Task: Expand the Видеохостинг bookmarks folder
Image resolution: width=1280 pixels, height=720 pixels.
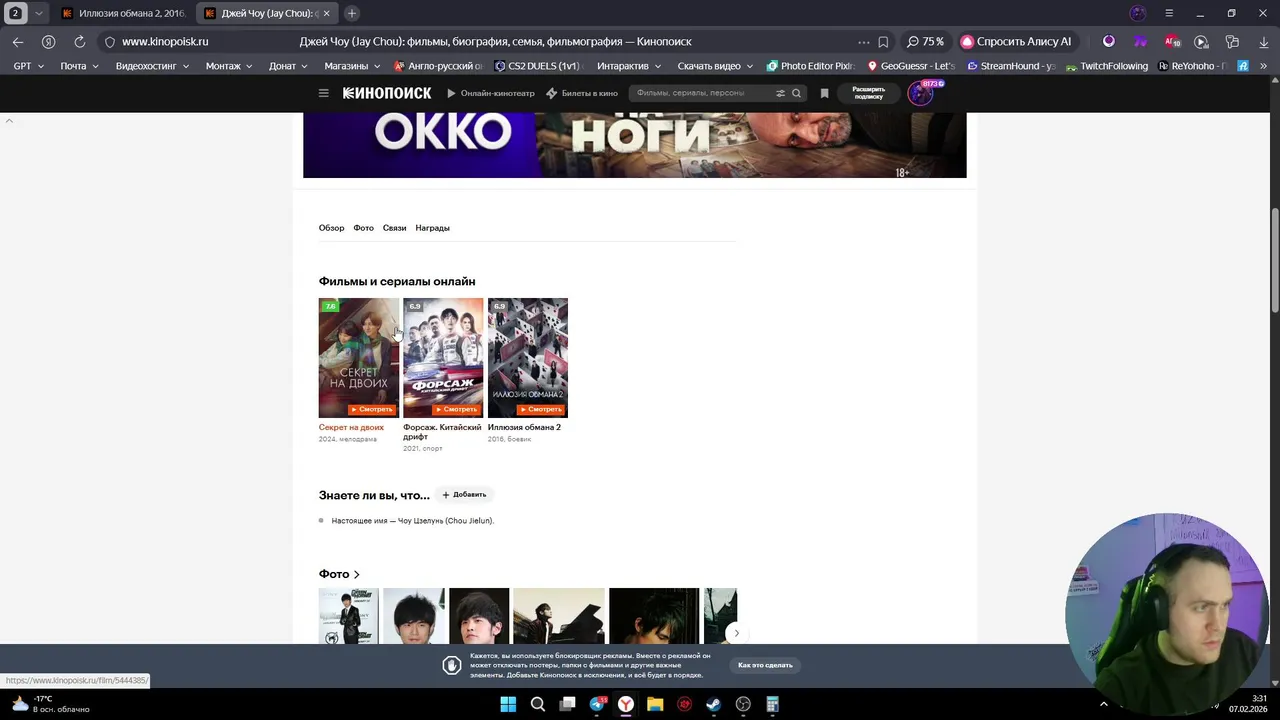Action: click(152, 66)
